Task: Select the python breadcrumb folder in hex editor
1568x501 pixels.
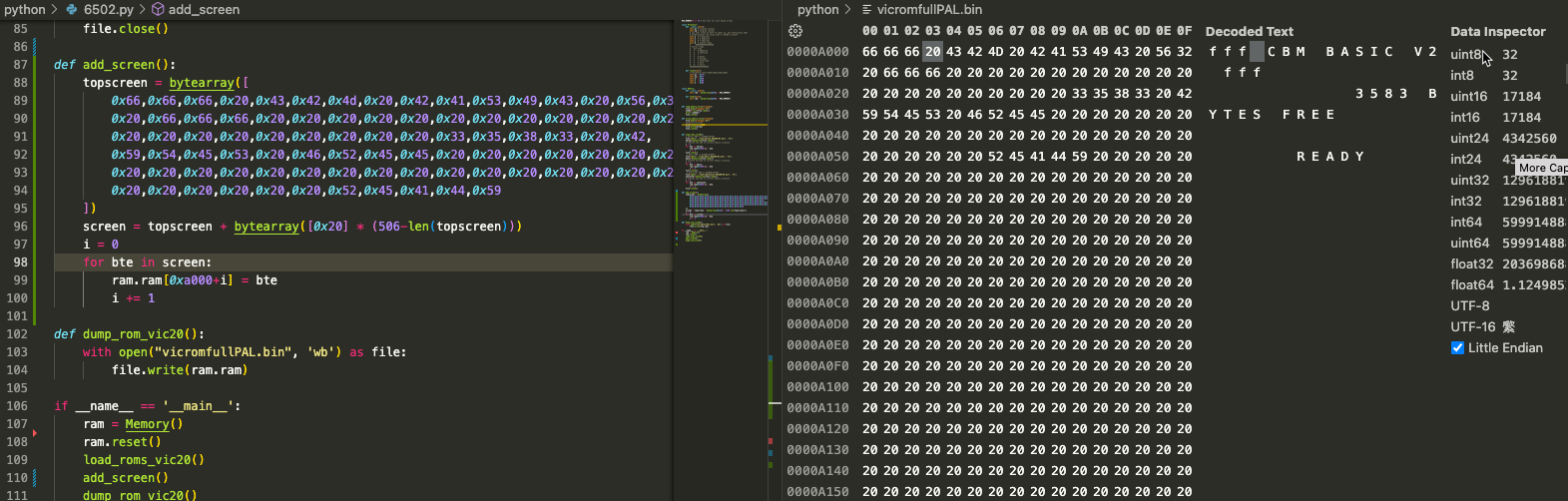Action: click(817, 9)
